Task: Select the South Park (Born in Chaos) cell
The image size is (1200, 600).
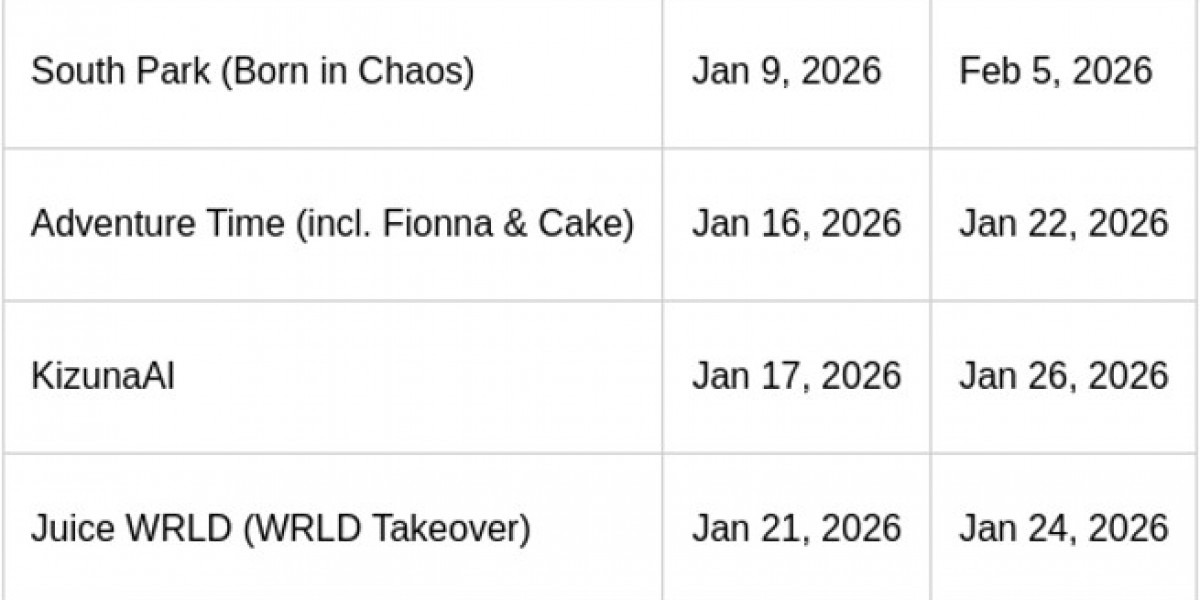Action: click(x=252, y=71)
